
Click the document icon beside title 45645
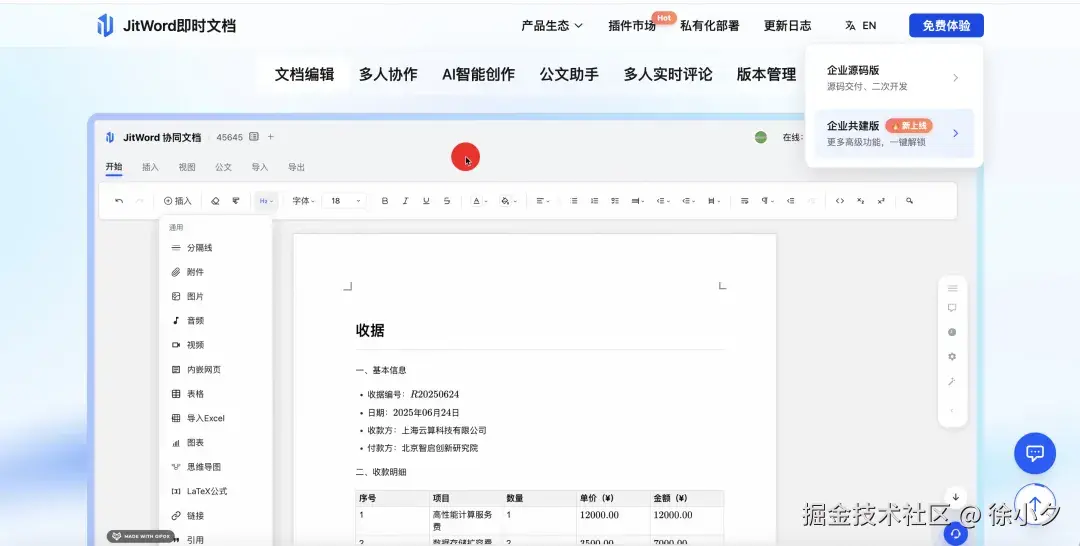[253, 137]
